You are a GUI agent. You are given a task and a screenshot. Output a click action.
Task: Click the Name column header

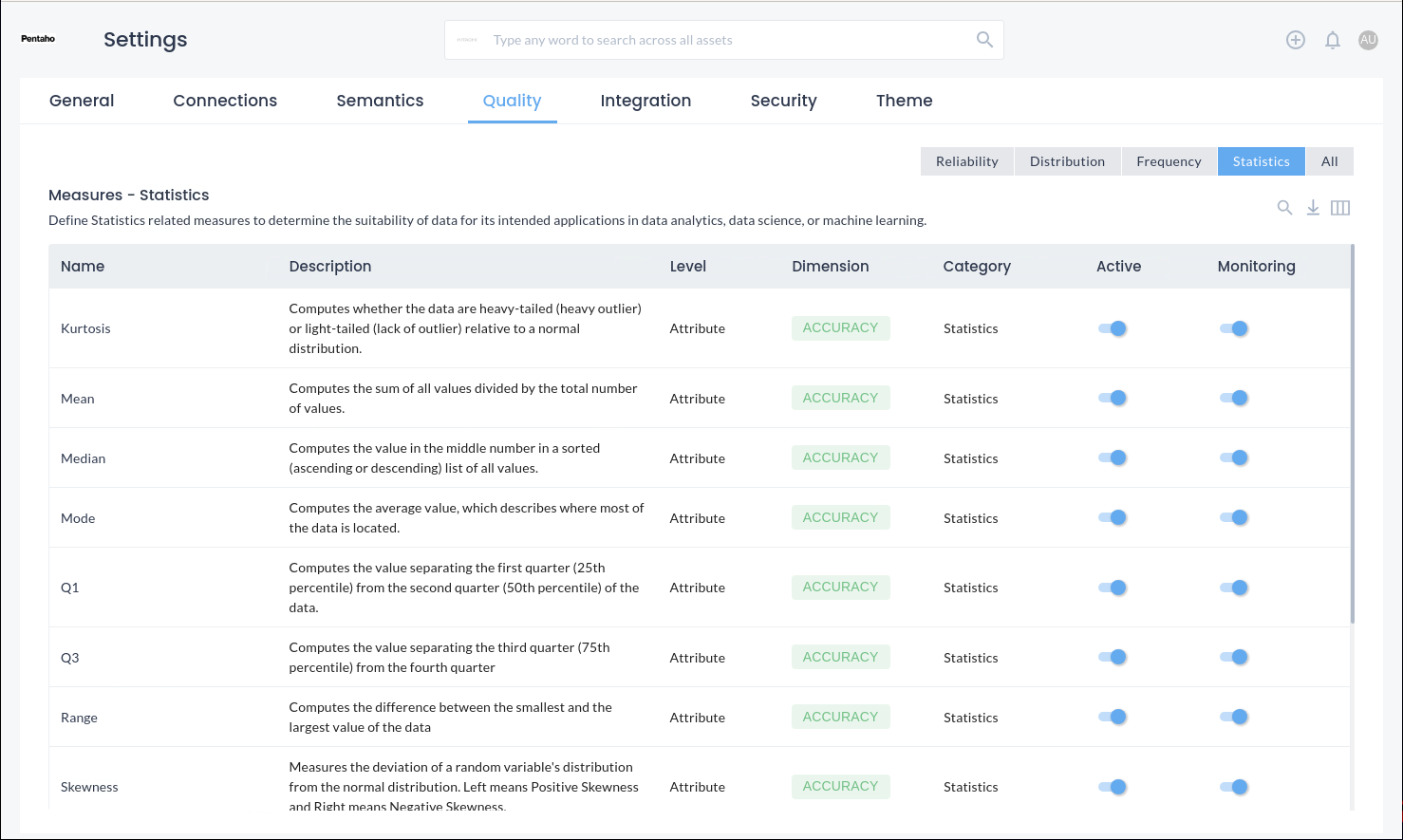click(x=83, y=267)
